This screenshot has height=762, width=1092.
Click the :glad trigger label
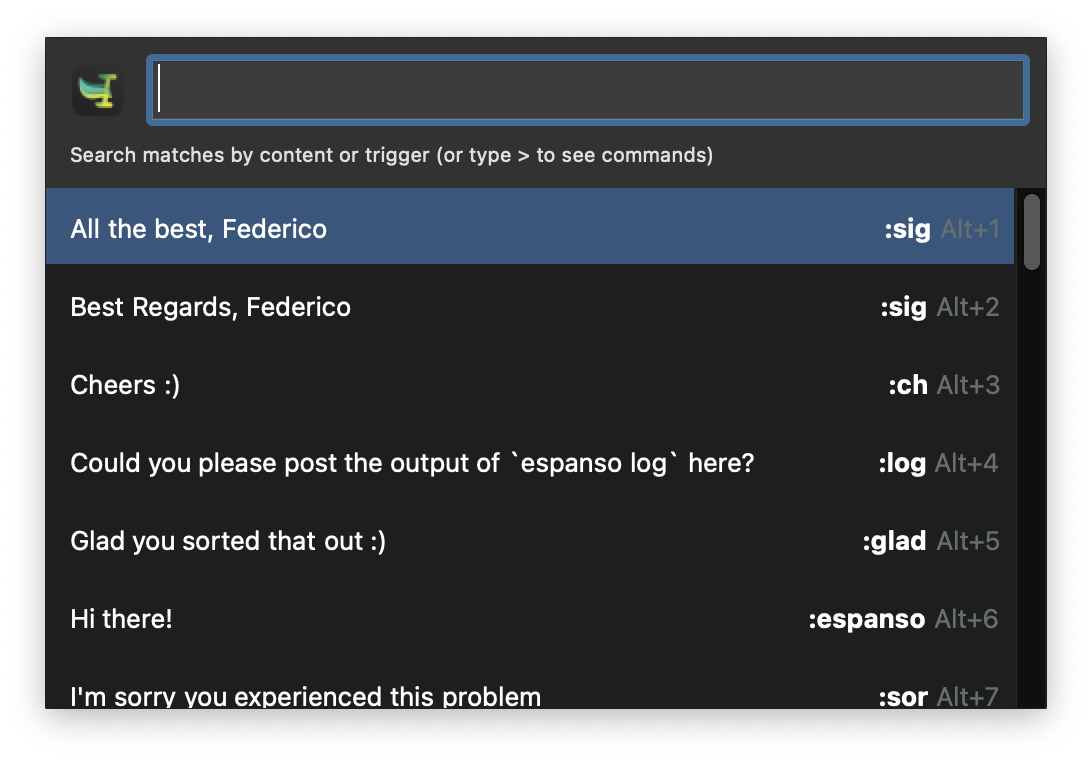[894, 541]
